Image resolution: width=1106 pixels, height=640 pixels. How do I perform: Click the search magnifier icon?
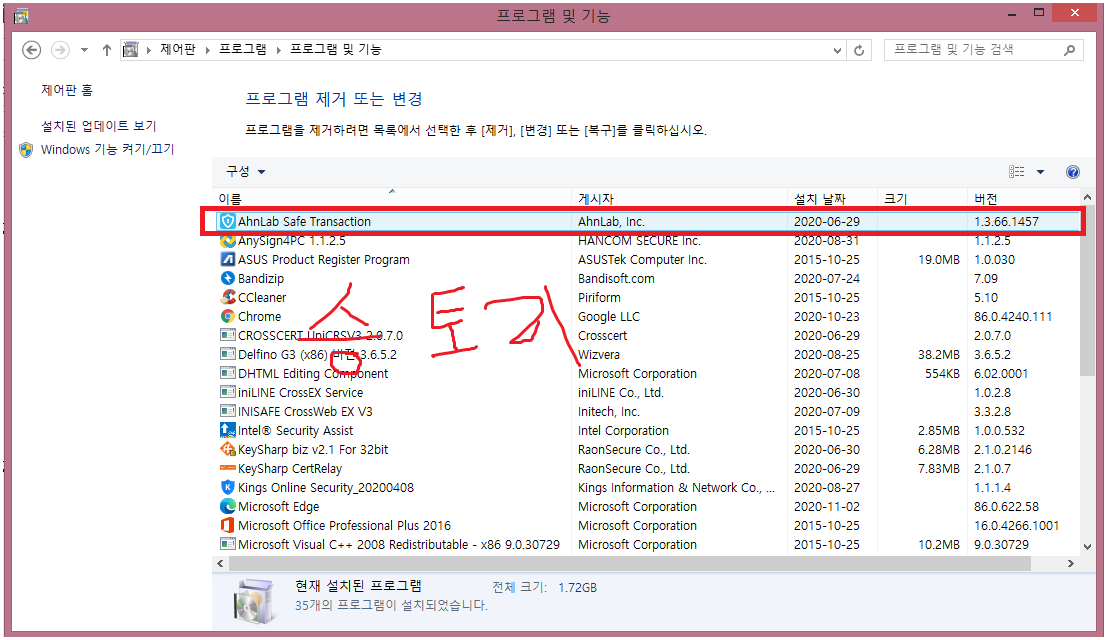pyautogui.click(x=1069, y=50)
